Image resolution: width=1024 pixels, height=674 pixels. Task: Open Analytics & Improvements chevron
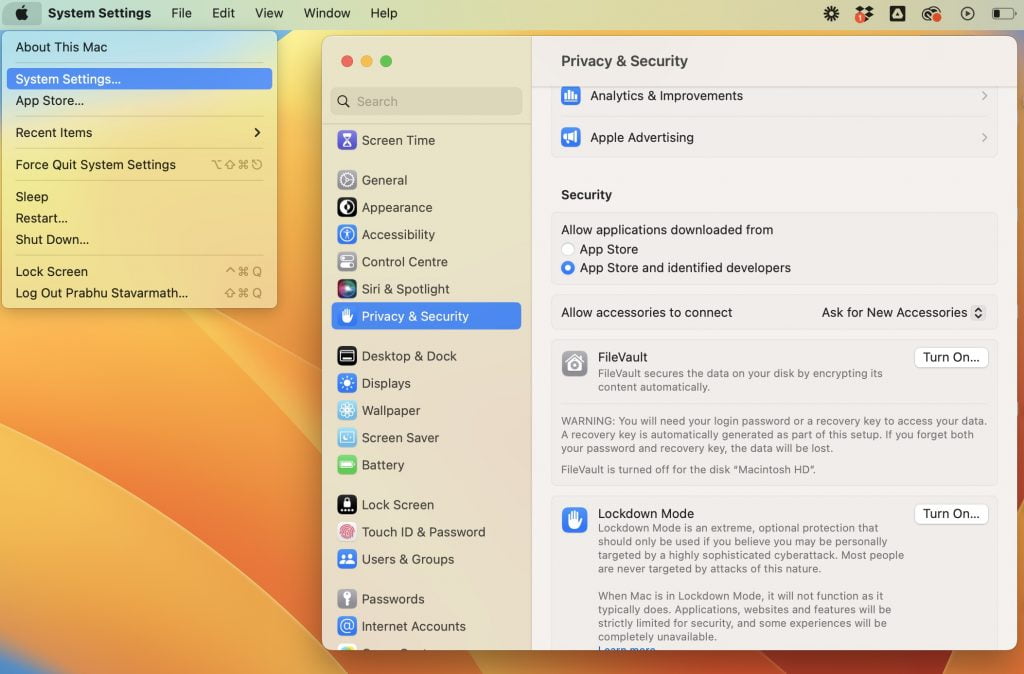pos(984,96)
